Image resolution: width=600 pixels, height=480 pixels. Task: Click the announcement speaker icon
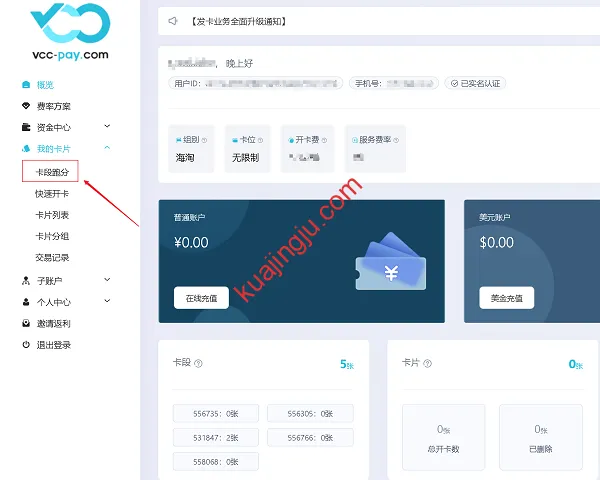click(173, 21)
